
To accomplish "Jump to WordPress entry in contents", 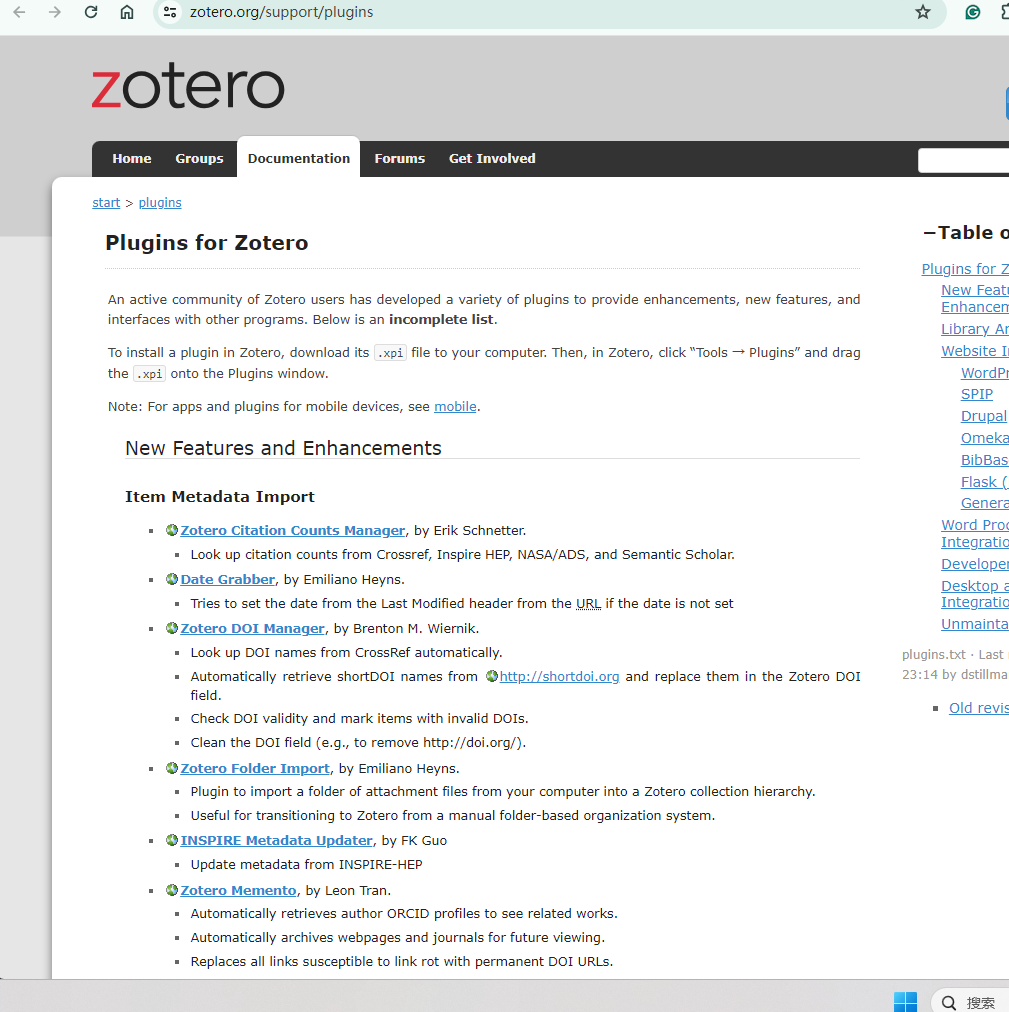I will pyautogui.click(x=984, y=373).
